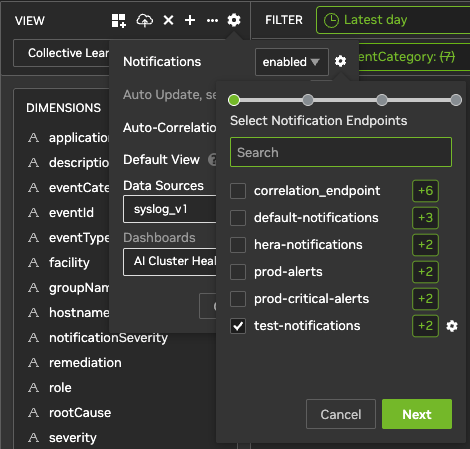Click the fourth wizard step dot

coord(456,100)
